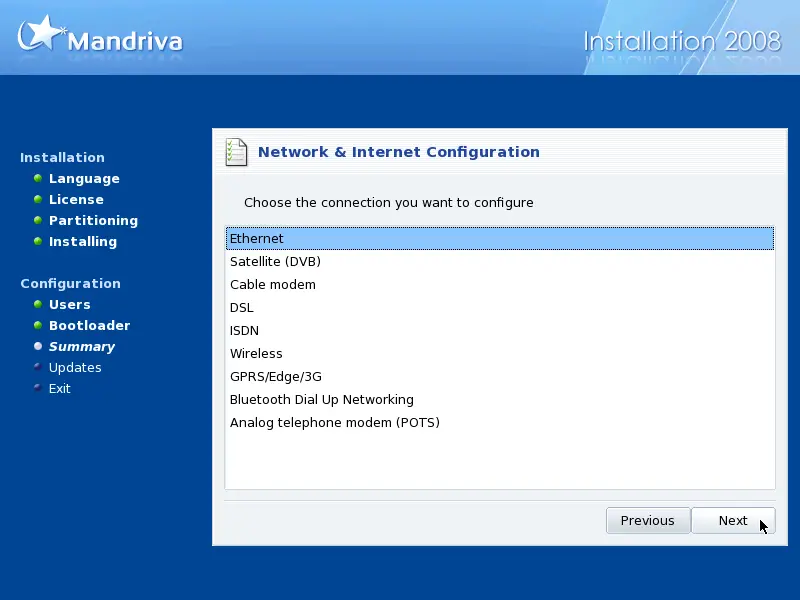800x600 pixels.
Task: Click green bullet beside Bootloader
Action: click(38, 325)
